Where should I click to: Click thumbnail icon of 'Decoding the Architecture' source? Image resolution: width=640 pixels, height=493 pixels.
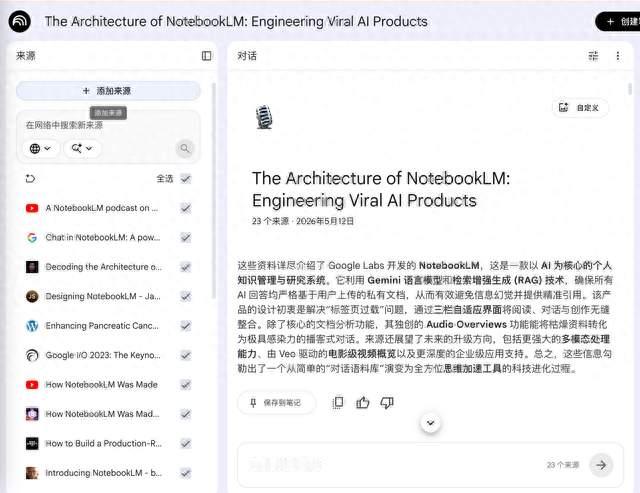click(32, 267)
